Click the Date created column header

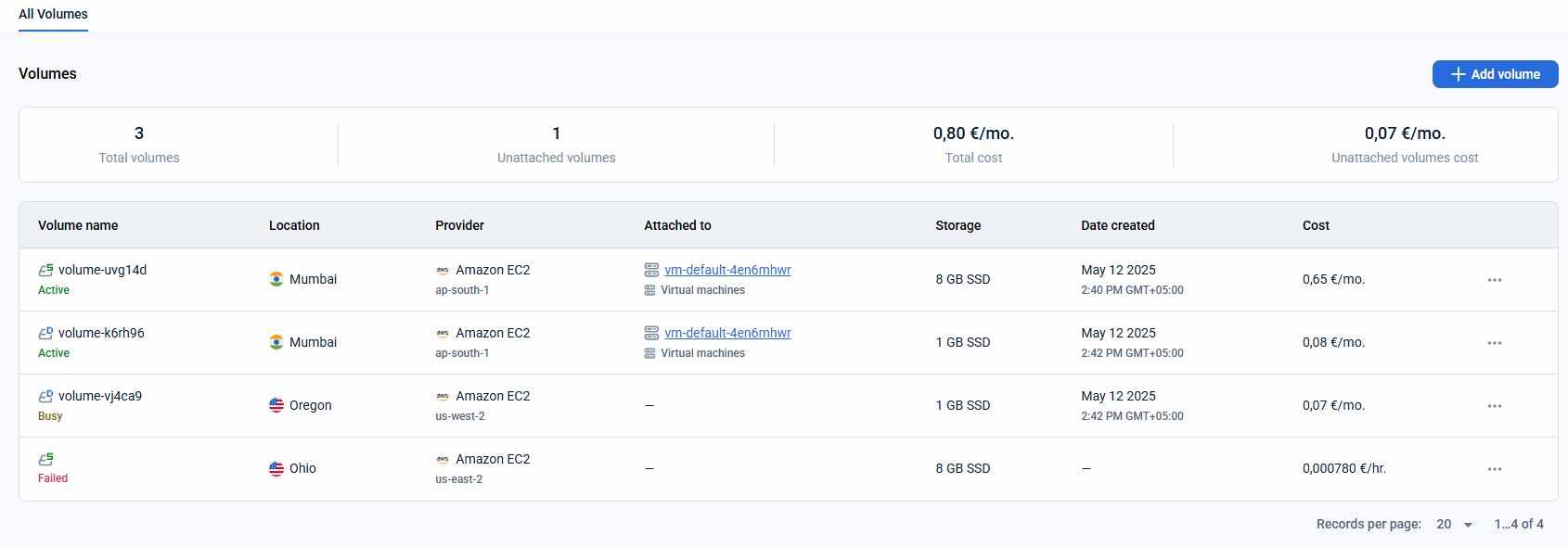click(x=1117, y=225)
